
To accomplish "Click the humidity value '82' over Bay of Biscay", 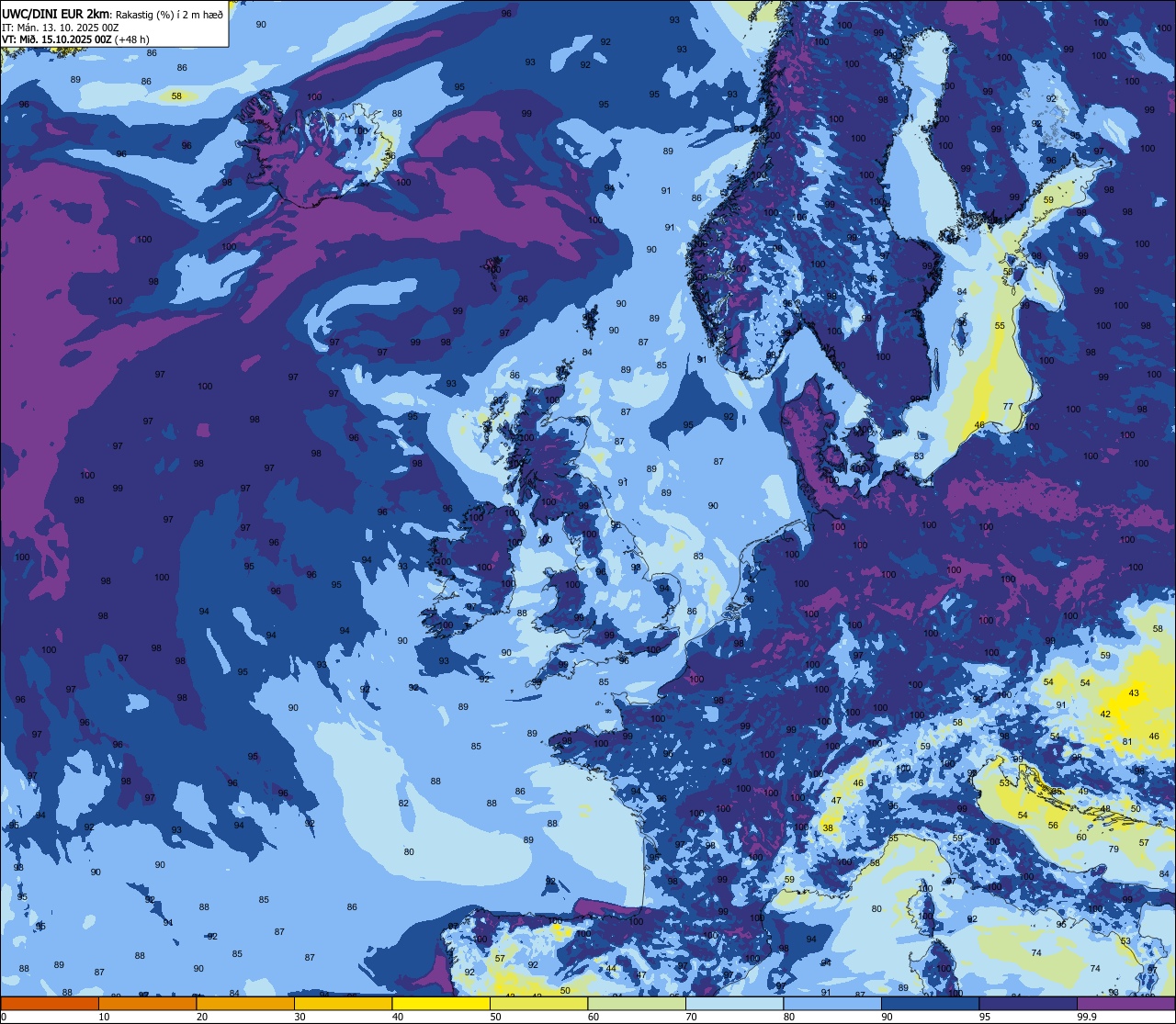I will (403, 804).
